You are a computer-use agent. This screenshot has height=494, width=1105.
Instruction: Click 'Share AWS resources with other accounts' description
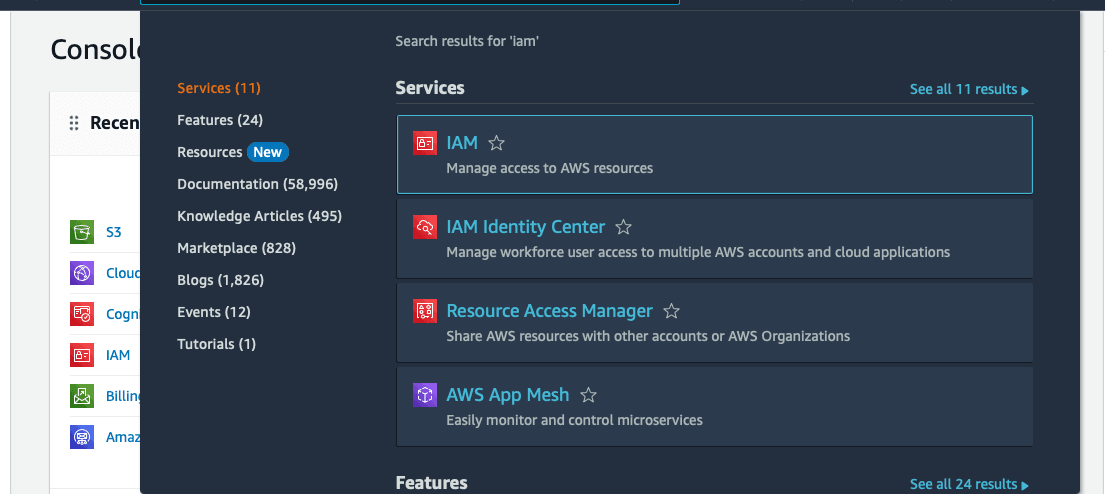pos(648,337)
